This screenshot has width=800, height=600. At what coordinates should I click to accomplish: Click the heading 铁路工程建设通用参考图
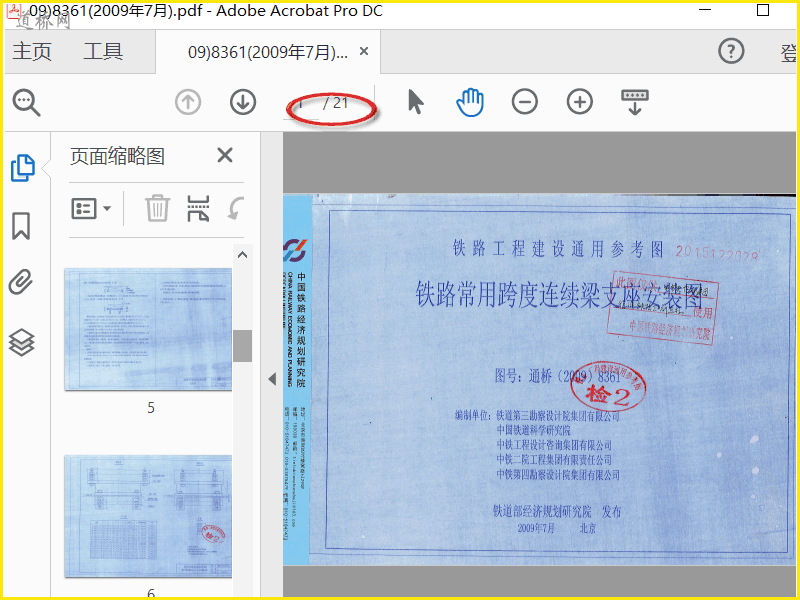558,249
